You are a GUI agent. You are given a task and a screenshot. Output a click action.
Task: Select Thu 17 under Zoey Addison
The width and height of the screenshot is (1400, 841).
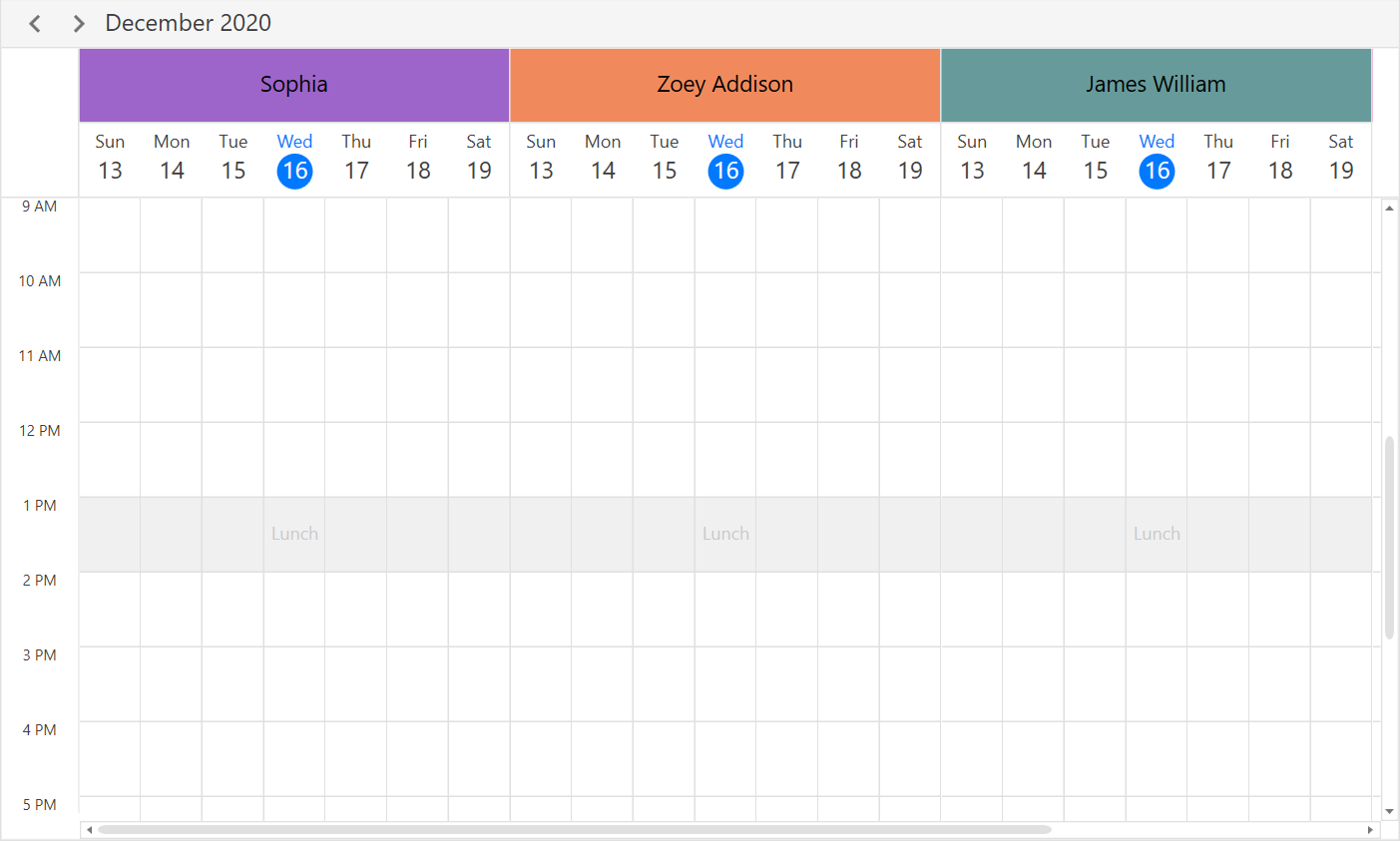(x=787, y=159)
